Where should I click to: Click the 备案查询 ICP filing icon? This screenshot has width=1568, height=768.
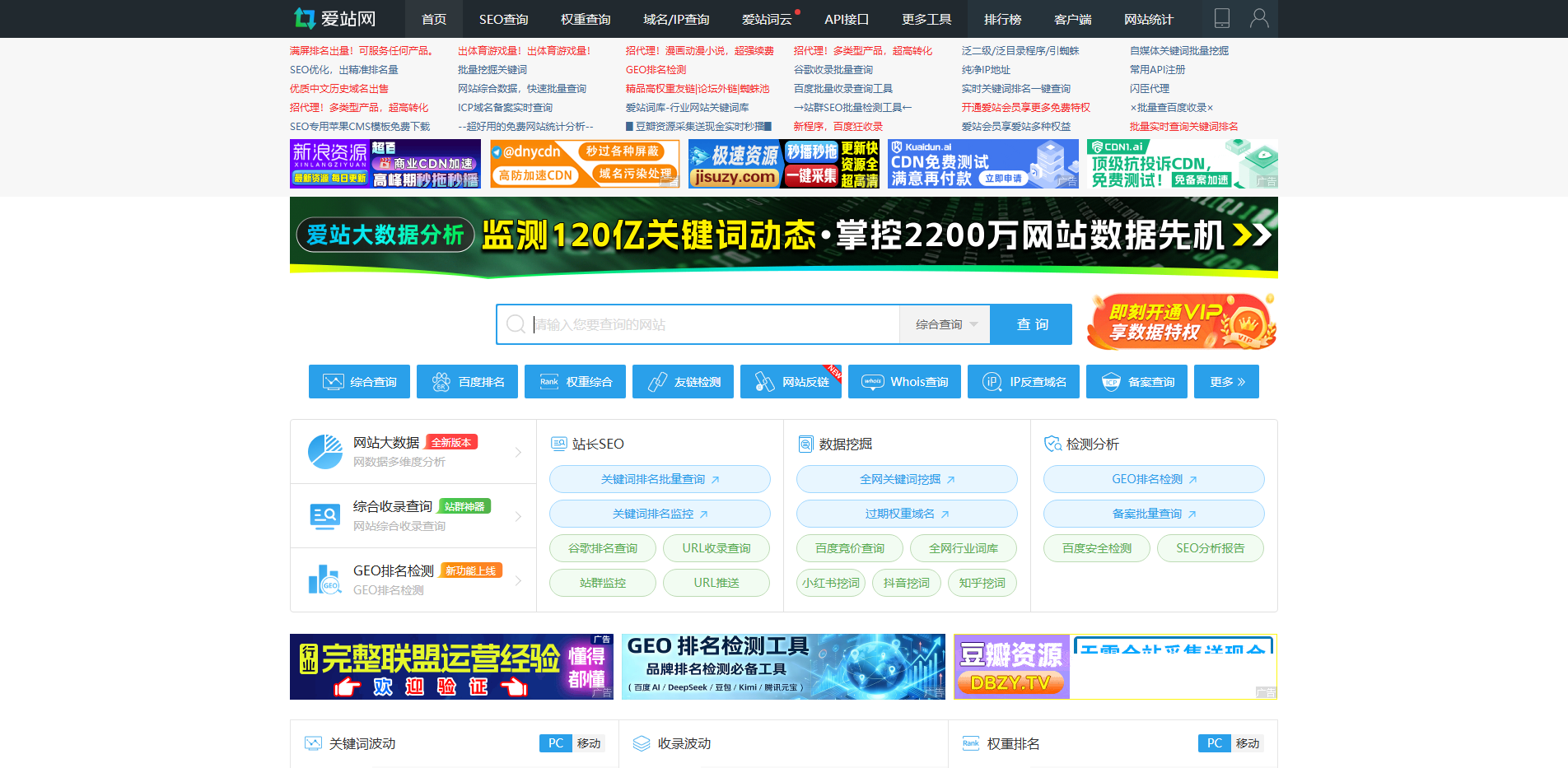pos(1136,381)
